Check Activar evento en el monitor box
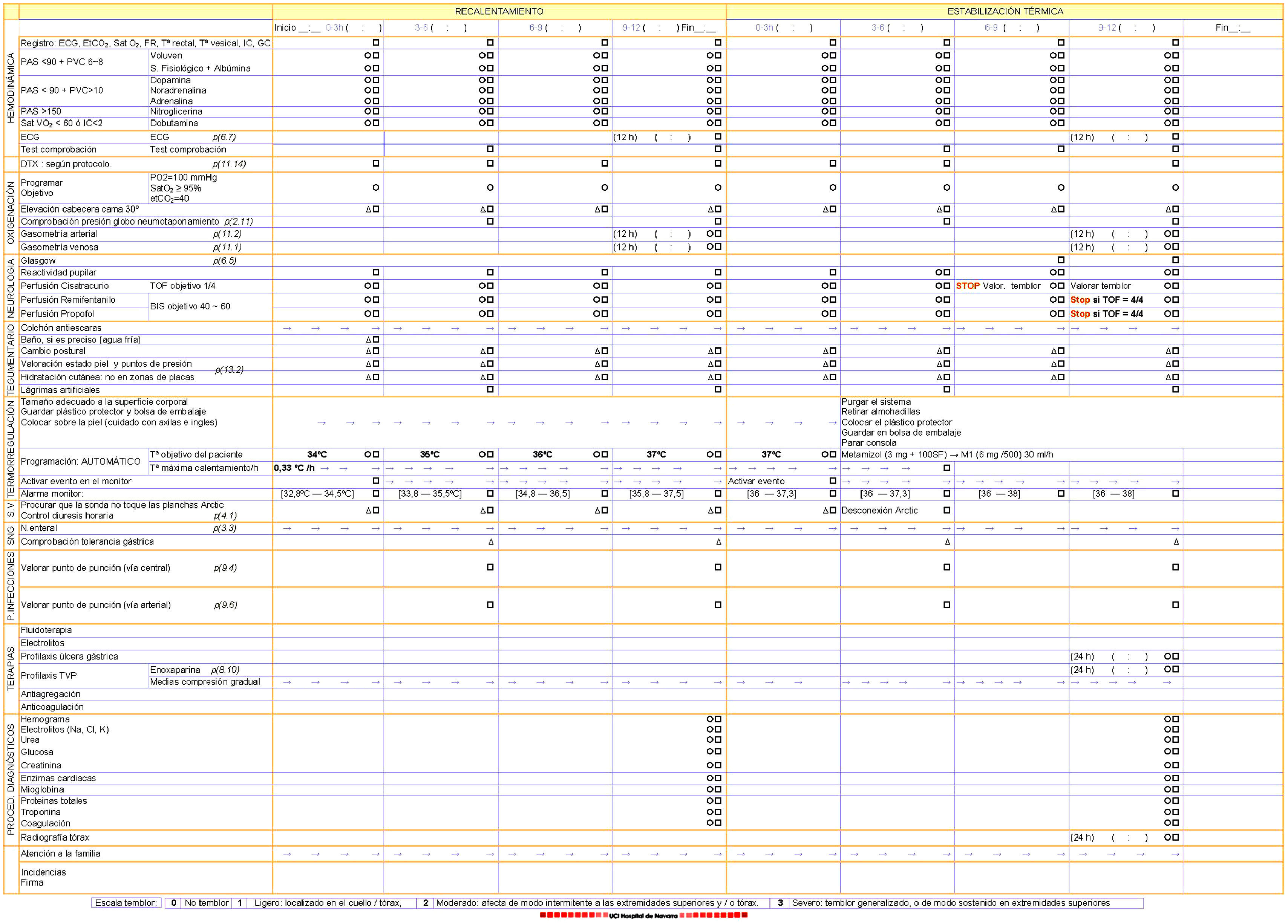Screen dimensions: 1288x924 pos(375,480)
